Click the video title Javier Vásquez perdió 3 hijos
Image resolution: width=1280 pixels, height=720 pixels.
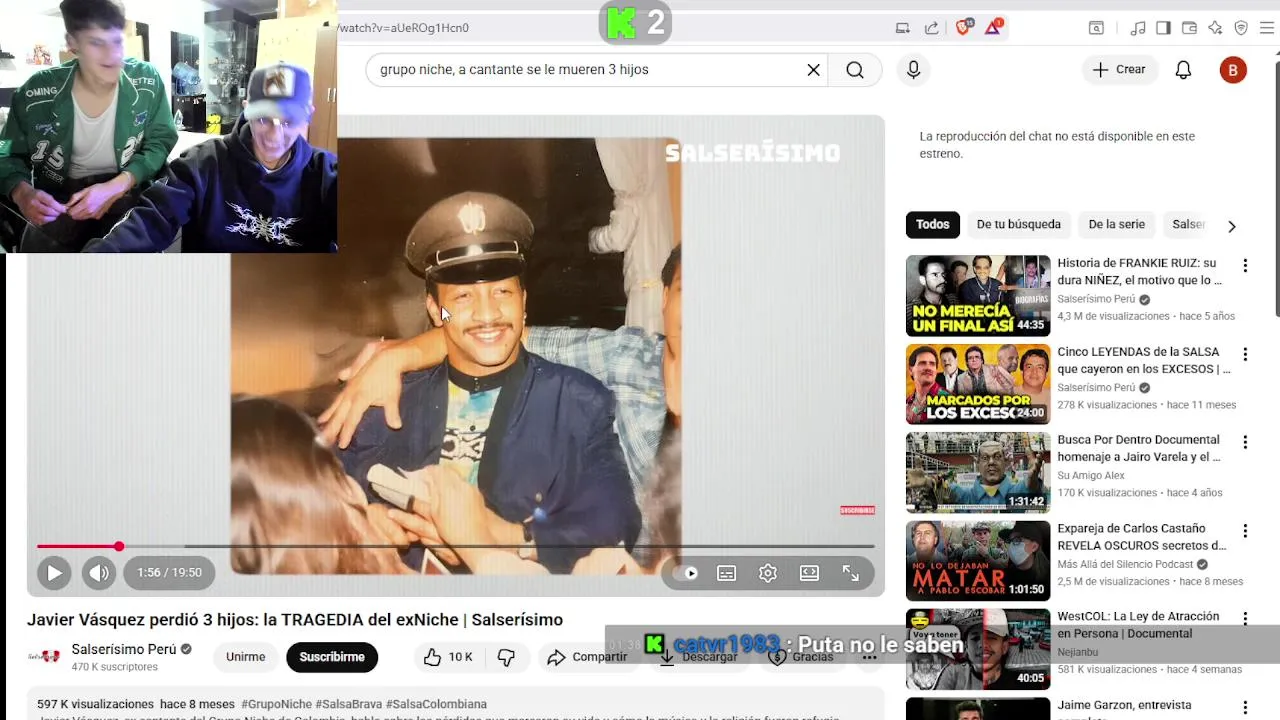(295, 620)
